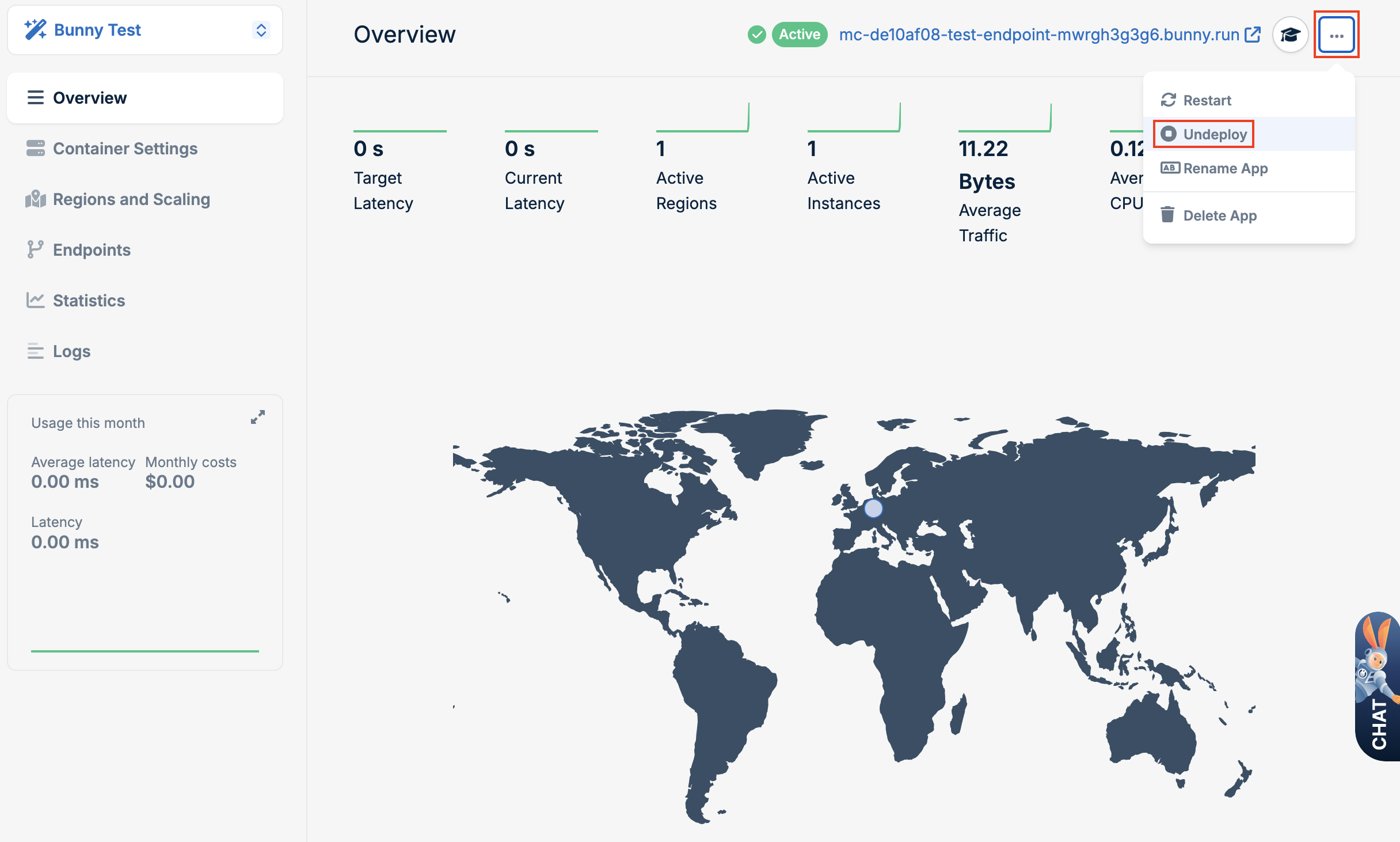Open the three-dots actions menu
The width and height of the screenshot is (1400, 842).
(1336, 35)
